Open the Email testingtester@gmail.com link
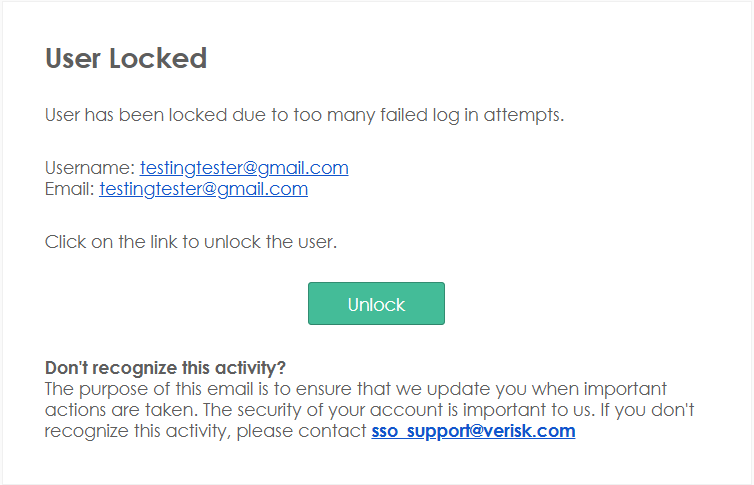 (203, 188)
